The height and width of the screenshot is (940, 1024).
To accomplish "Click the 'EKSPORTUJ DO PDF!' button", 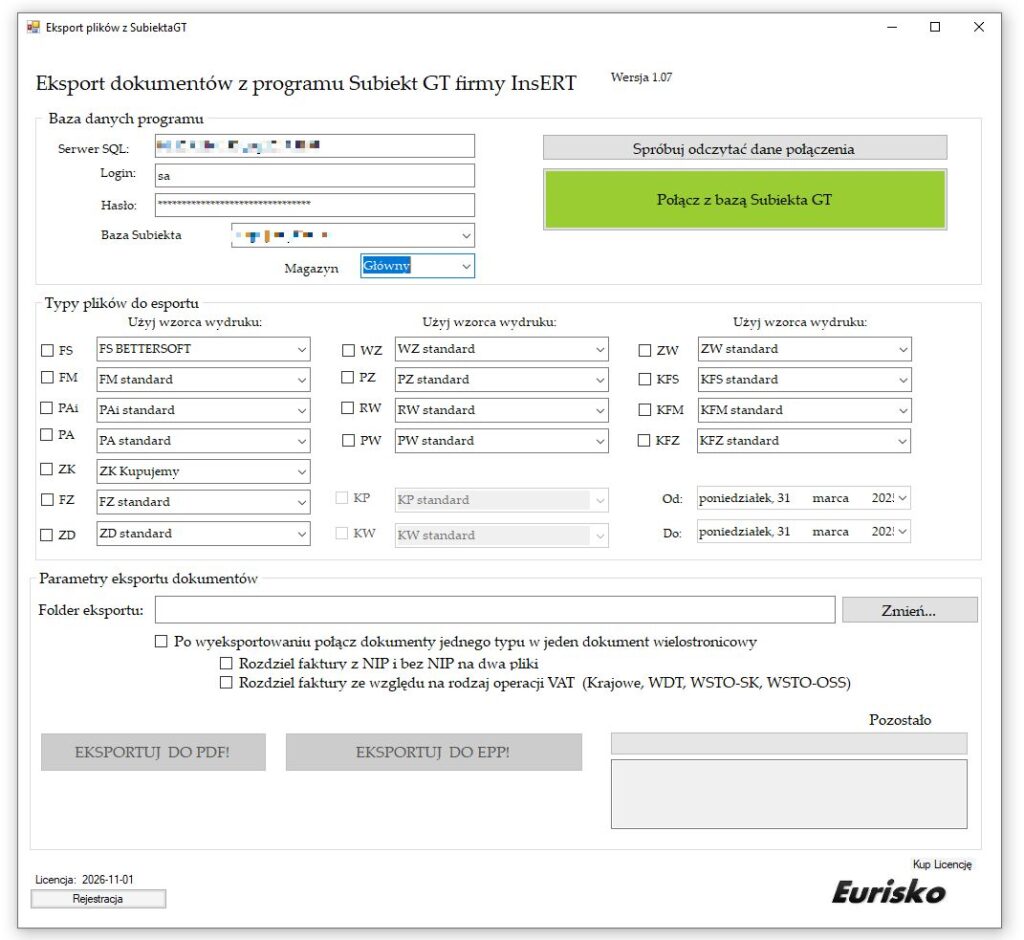I will [153, 752].
